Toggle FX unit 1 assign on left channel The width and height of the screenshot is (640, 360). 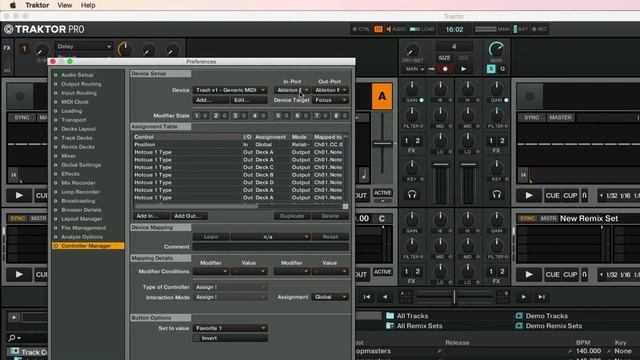click(x=406, y=141)
